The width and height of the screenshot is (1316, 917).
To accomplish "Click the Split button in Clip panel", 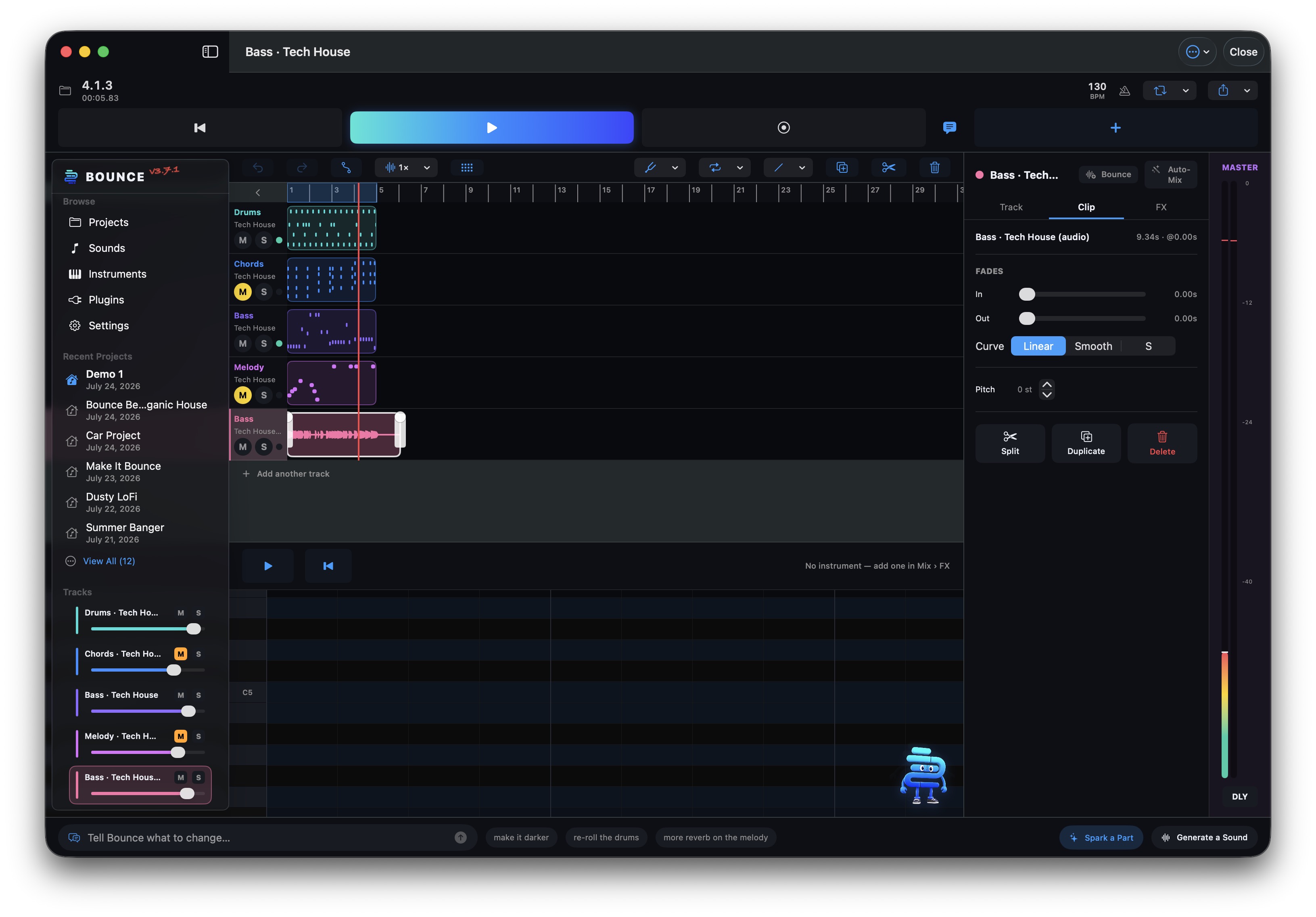I will coord(1010,443).
